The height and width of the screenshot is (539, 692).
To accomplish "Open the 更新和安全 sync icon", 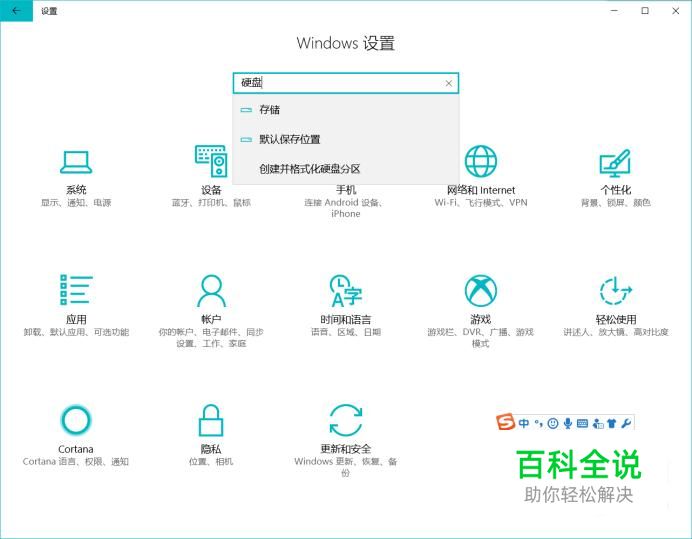I will tap(346, 420).
